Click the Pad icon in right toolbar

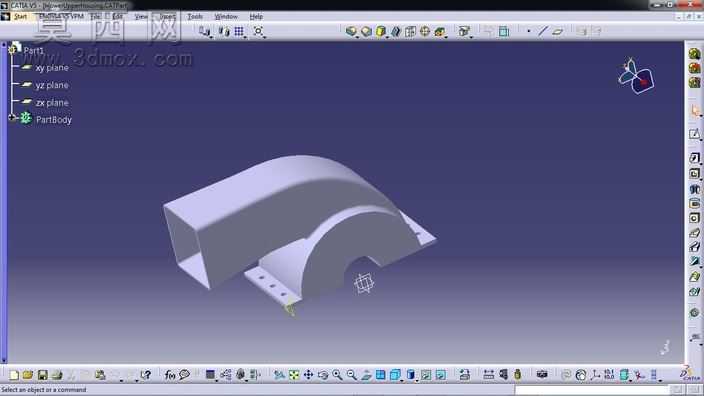point(695,158)
